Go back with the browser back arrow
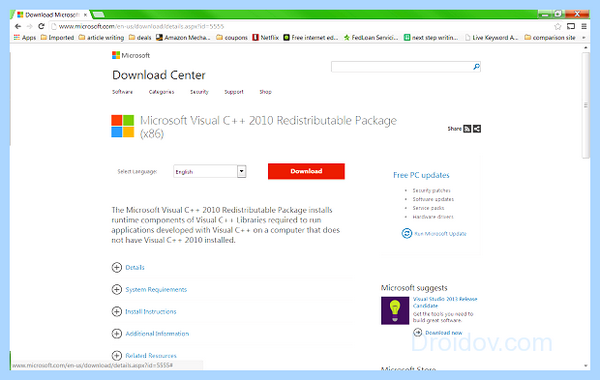Screen dimensions: 600x380 click(x=18, y=26)
